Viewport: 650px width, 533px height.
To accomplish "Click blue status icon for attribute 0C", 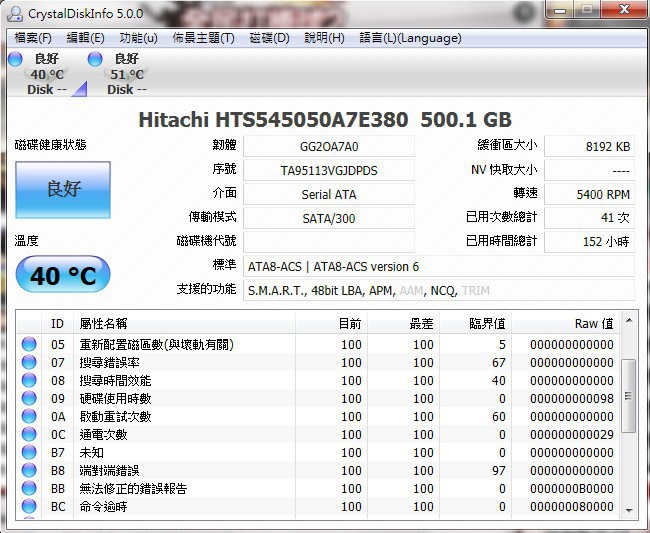I will [x=29, y=435].
